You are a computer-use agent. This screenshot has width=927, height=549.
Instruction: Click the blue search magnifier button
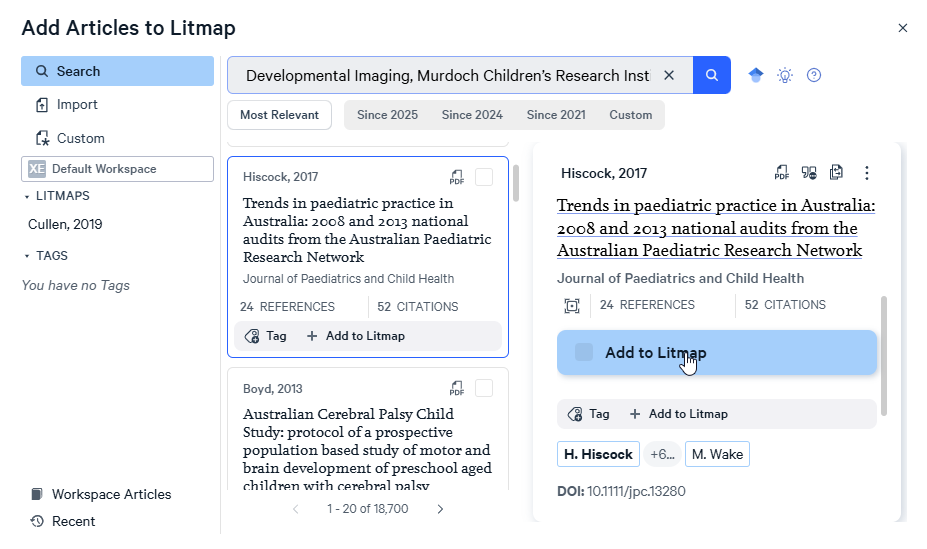(711, 75)
